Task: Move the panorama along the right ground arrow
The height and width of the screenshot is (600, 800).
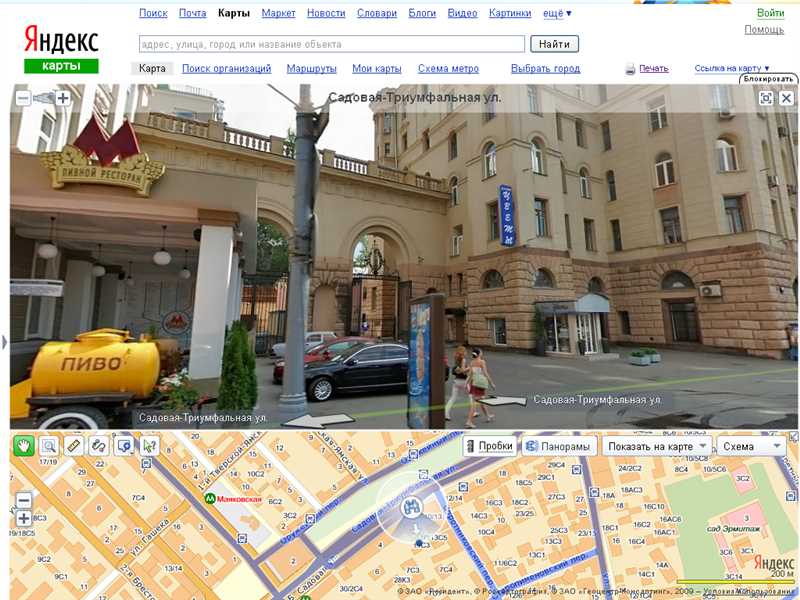Action: coord(503,401)
